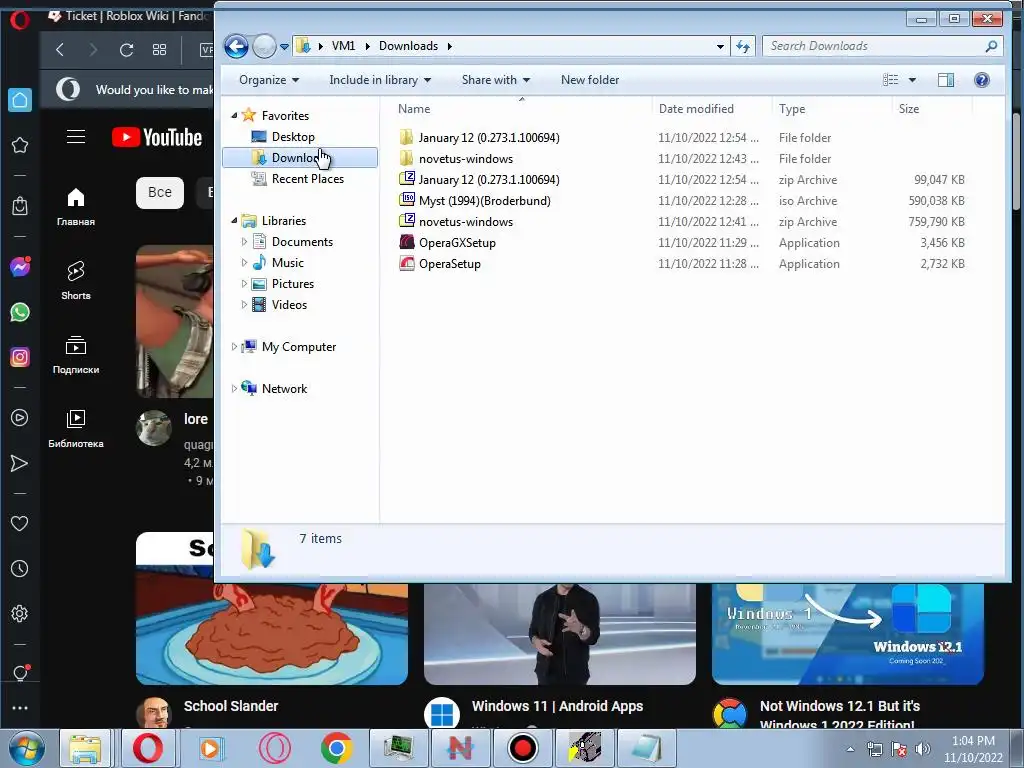Select the Myst (1994)(Broderbund) iso file

pos(485,200)
